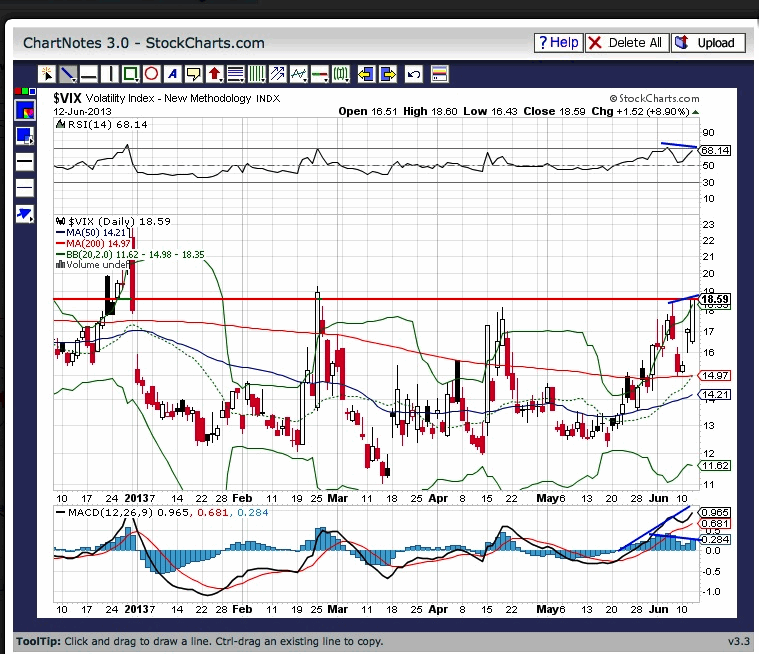Click the 68.14 RSI value tag
The height and width of the screenshot is (654, 759).
(714, 151)
